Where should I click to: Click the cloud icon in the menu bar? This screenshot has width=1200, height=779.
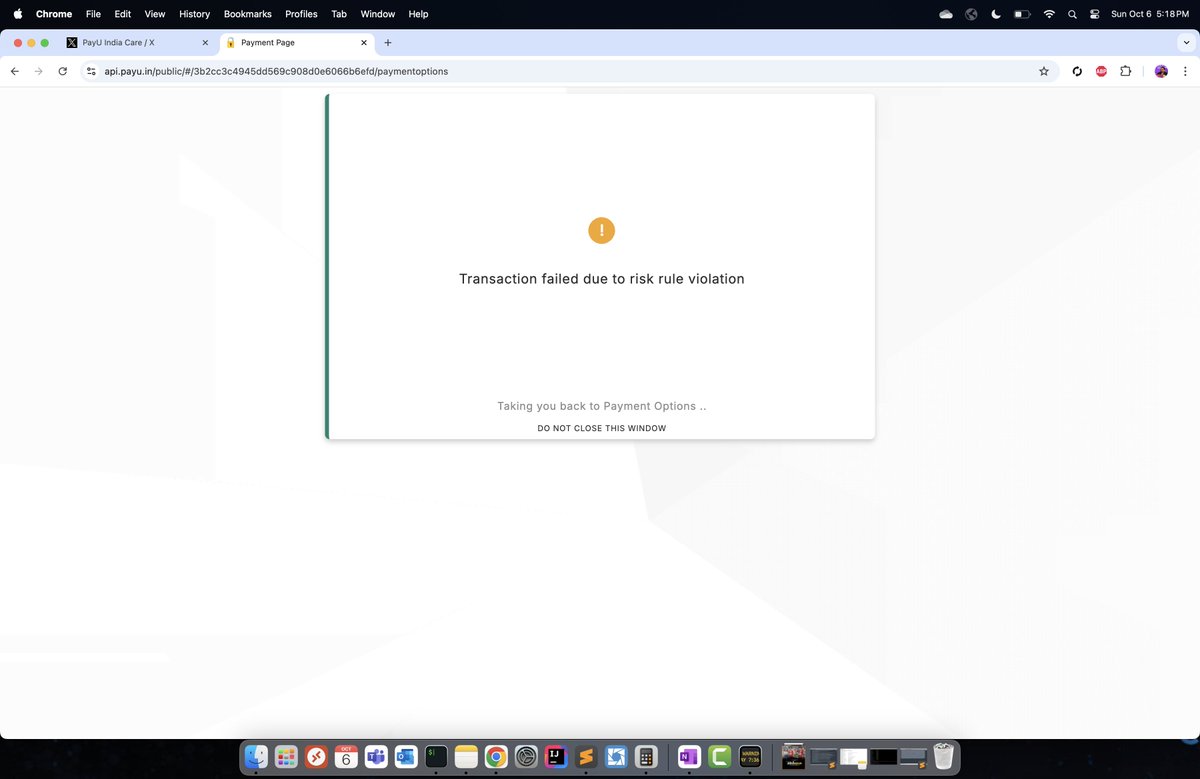[x=946, y=14]
